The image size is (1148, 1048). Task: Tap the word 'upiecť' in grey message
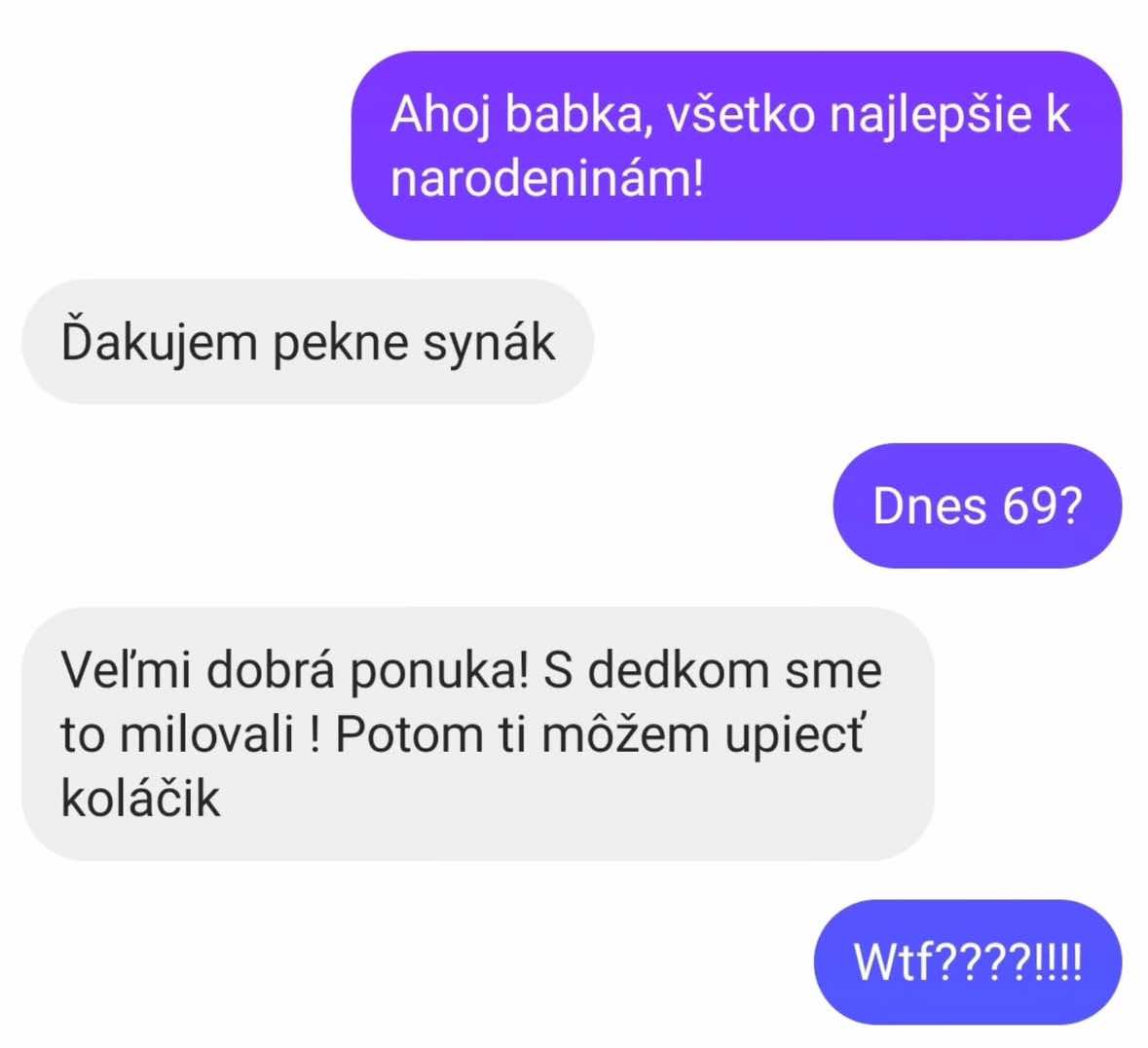(x=796, y=735)
